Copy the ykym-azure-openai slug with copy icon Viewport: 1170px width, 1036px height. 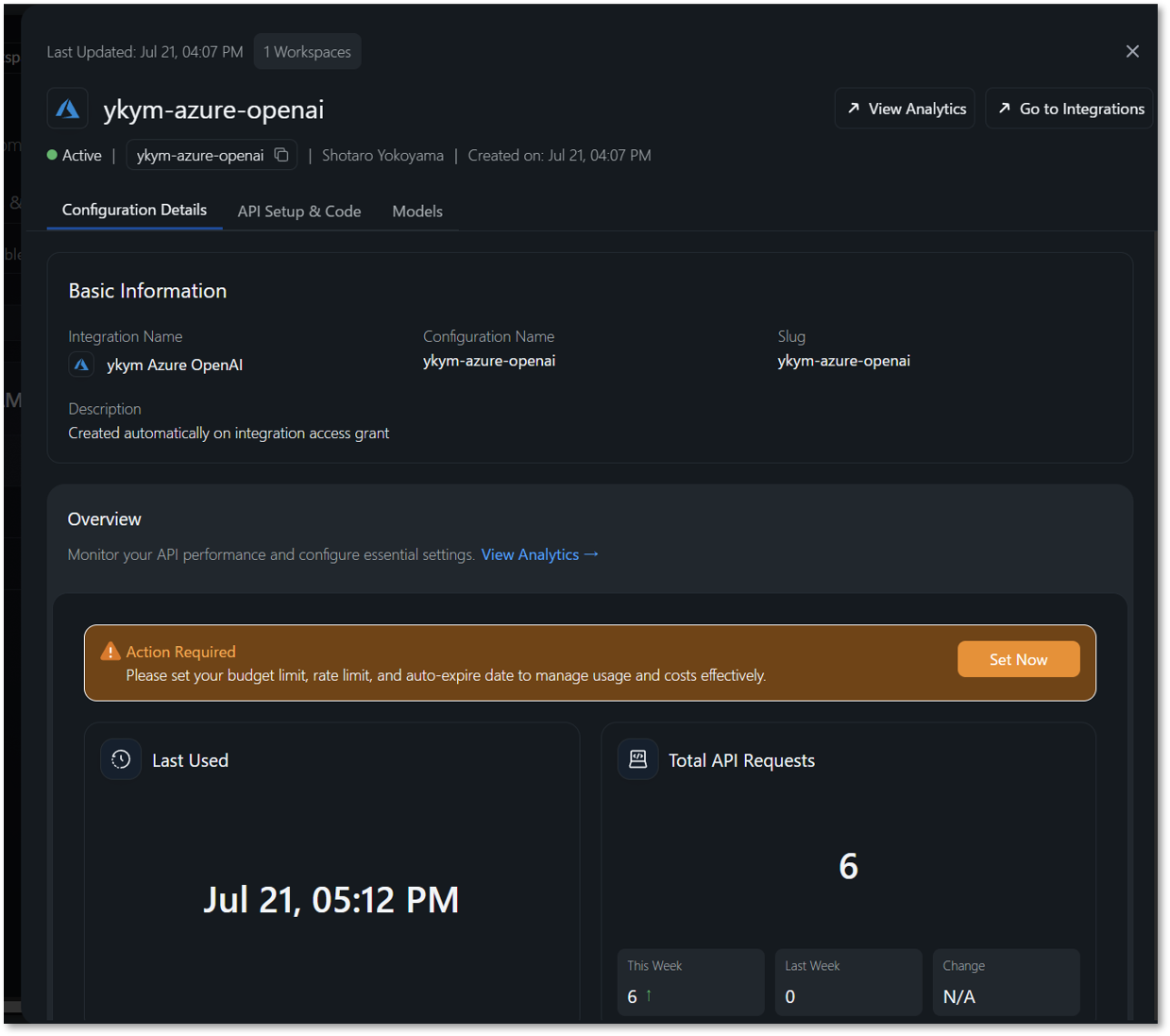[x=281, y=155]
